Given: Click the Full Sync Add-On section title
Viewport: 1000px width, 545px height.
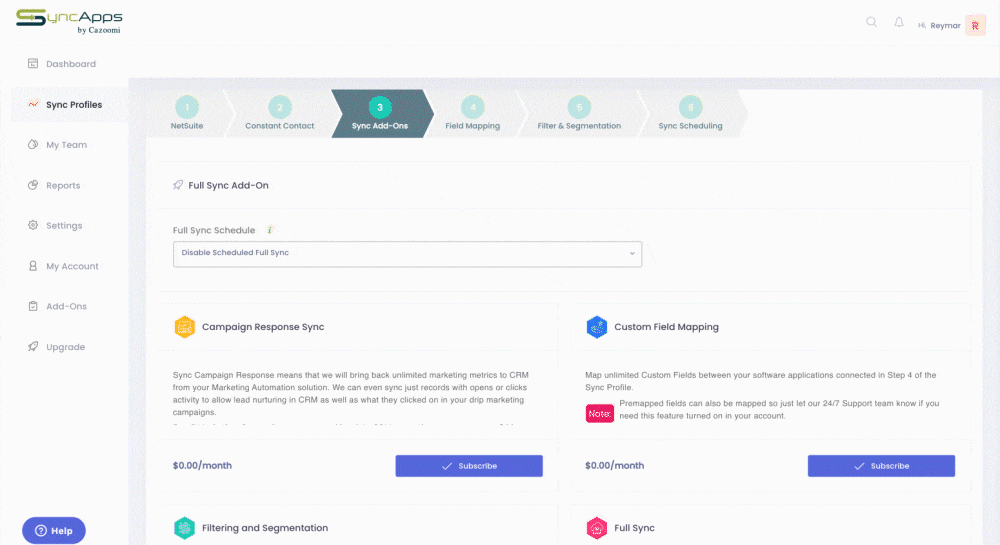Looking at the screenshot, I should (228, 185).
